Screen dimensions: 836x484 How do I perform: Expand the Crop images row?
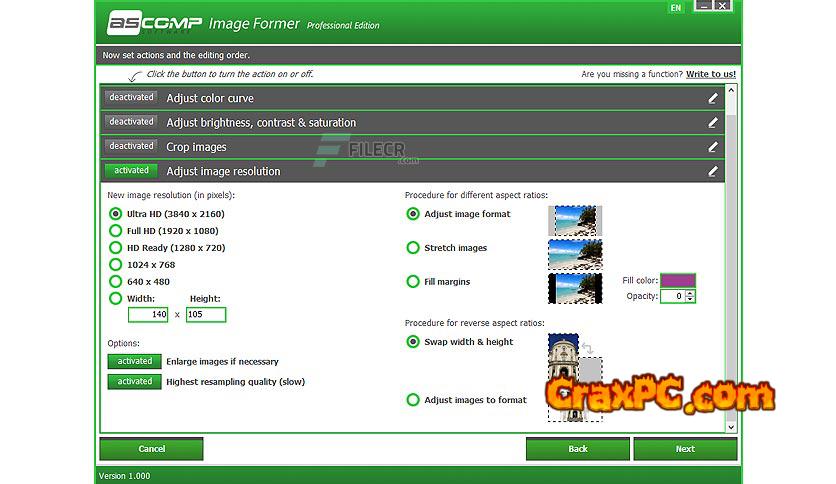coord(412,147)
